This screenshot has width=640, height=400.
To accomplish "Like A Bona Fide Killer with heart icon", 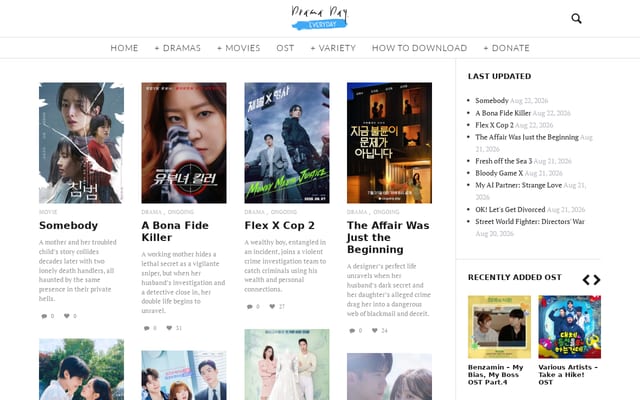I will click(169, 328).
